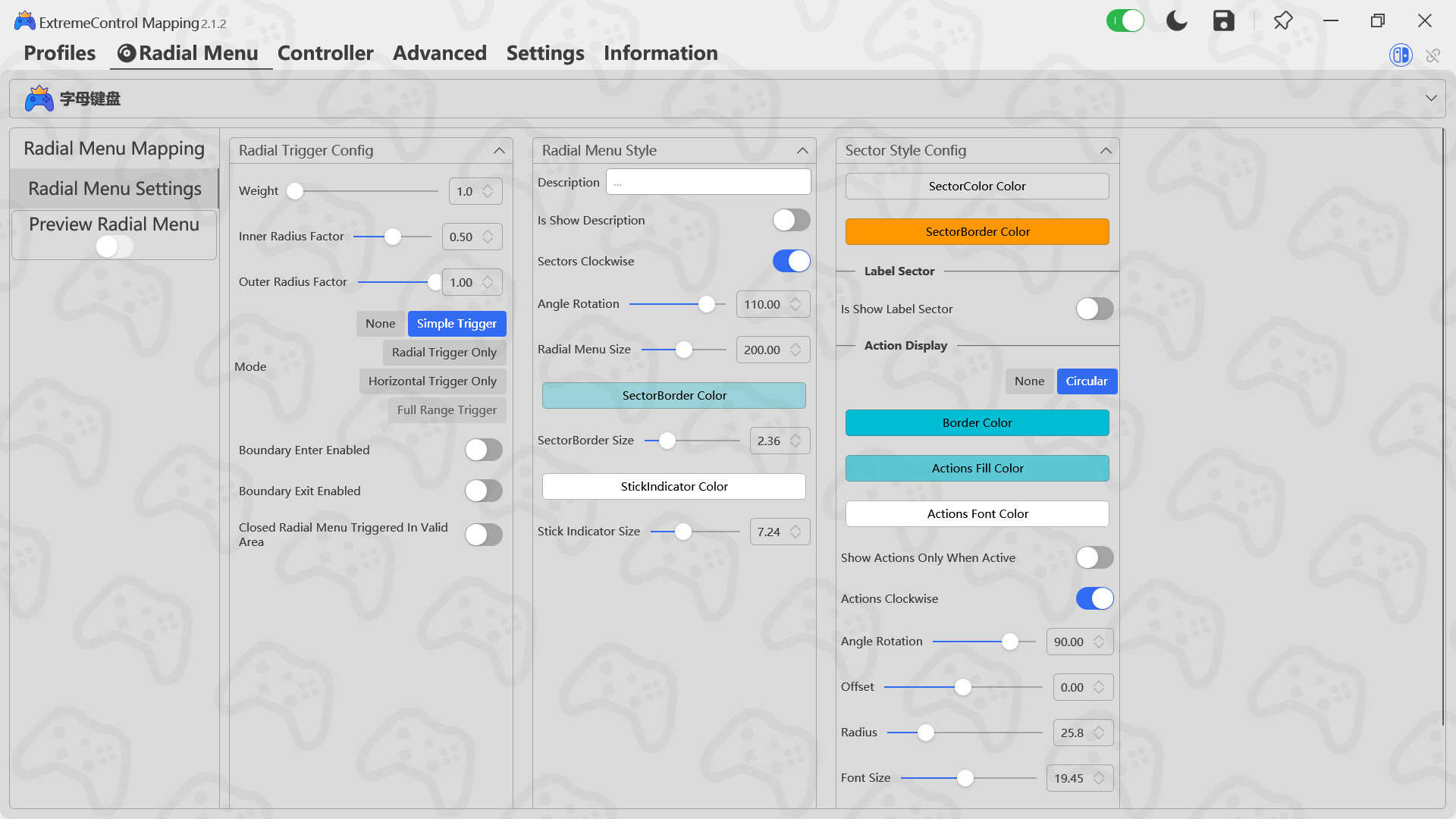Pin the window with the pin icon

[1283, 20]
